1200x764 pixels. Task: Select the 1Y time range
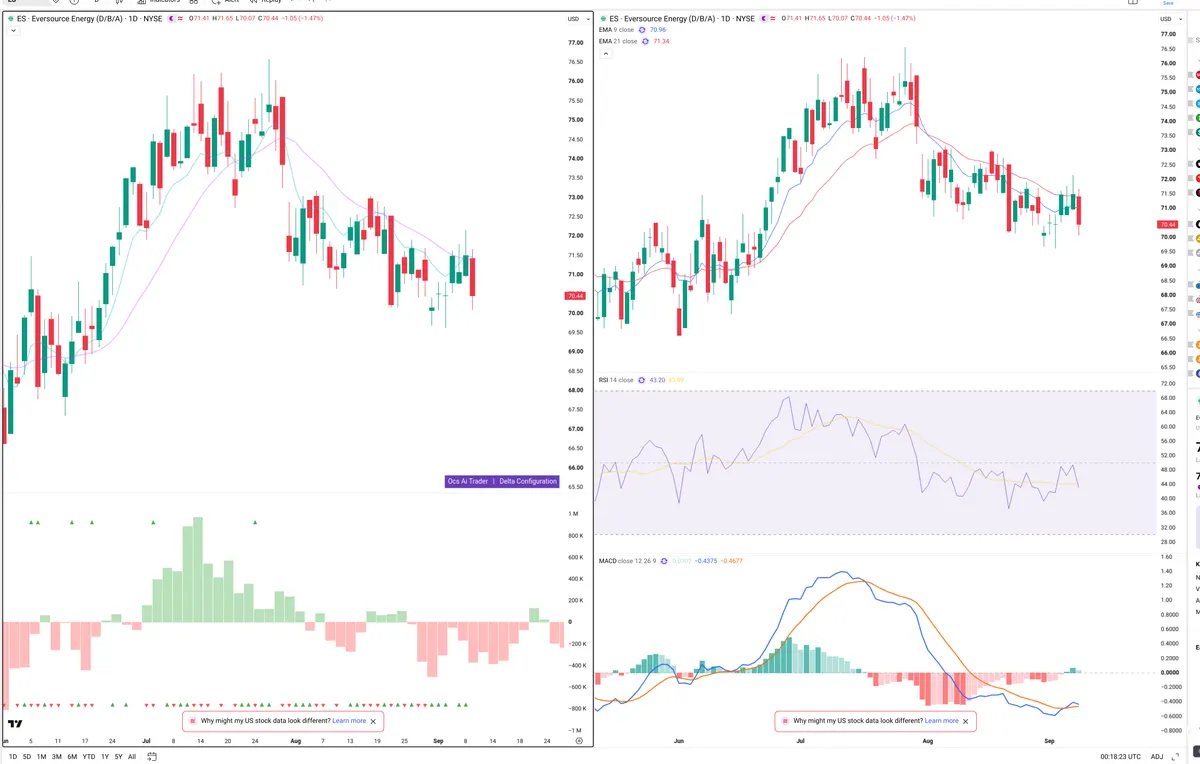[104, 757]
